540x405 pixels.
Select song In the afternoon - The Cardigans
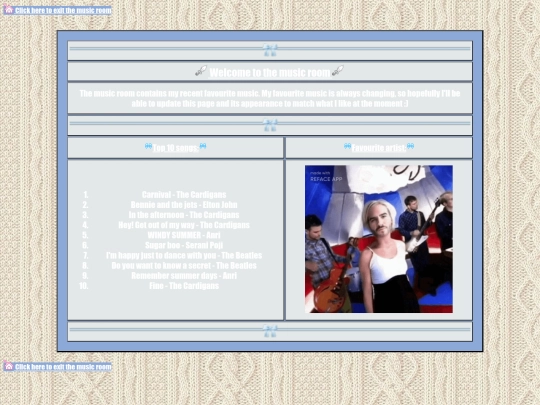tap(184, 215)
